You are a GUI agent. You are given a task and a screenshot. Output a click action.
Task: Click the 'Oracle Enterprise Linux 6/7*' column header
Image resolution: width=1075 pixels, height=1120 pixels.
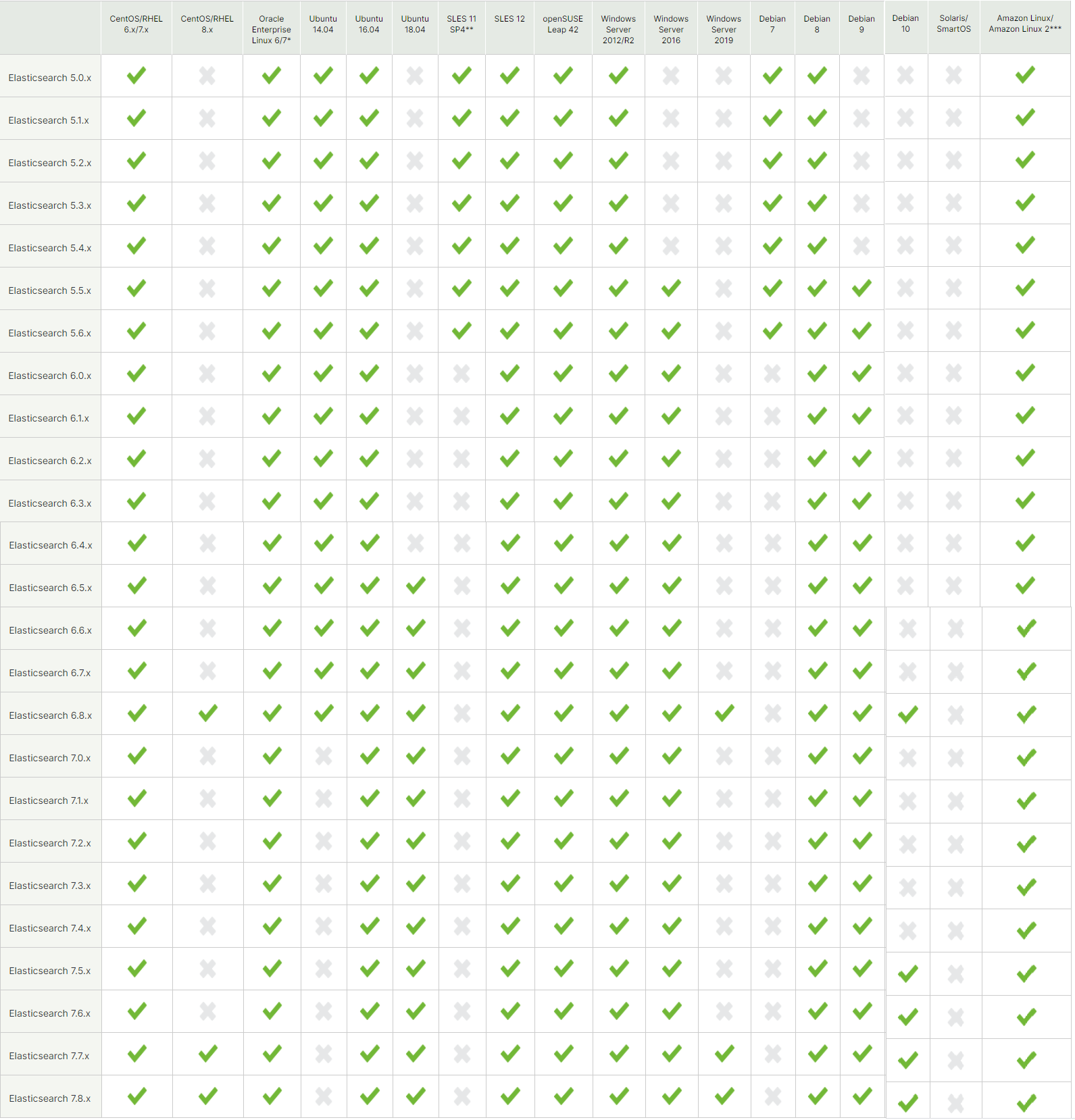[x=272, y=30]
